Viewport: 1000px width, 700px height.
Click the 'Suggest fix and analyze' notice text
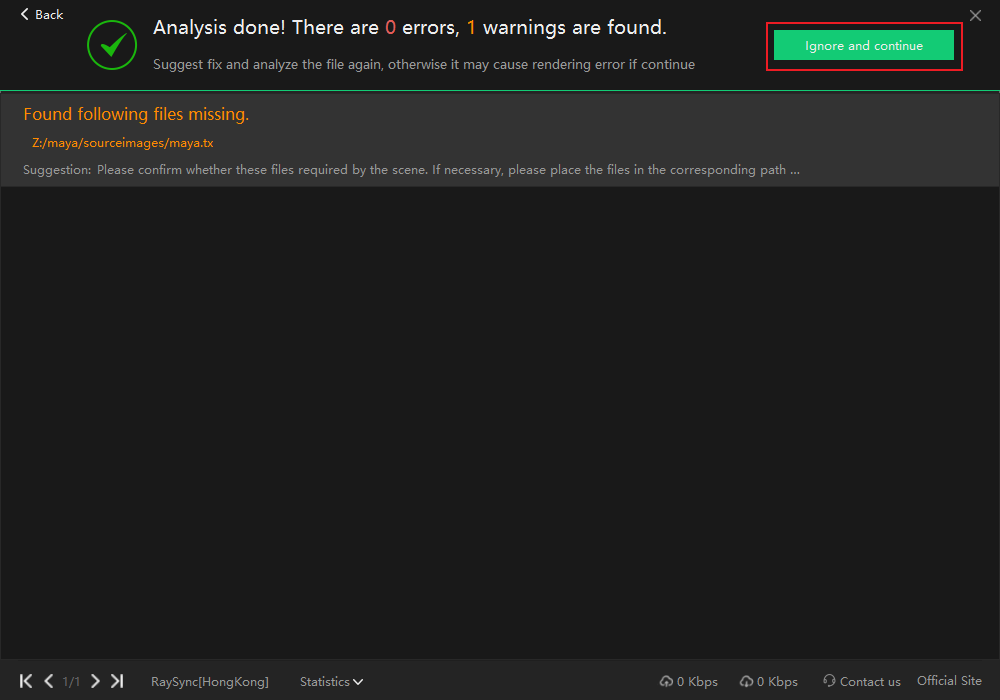pyautogui.click(x=423, y=64)
